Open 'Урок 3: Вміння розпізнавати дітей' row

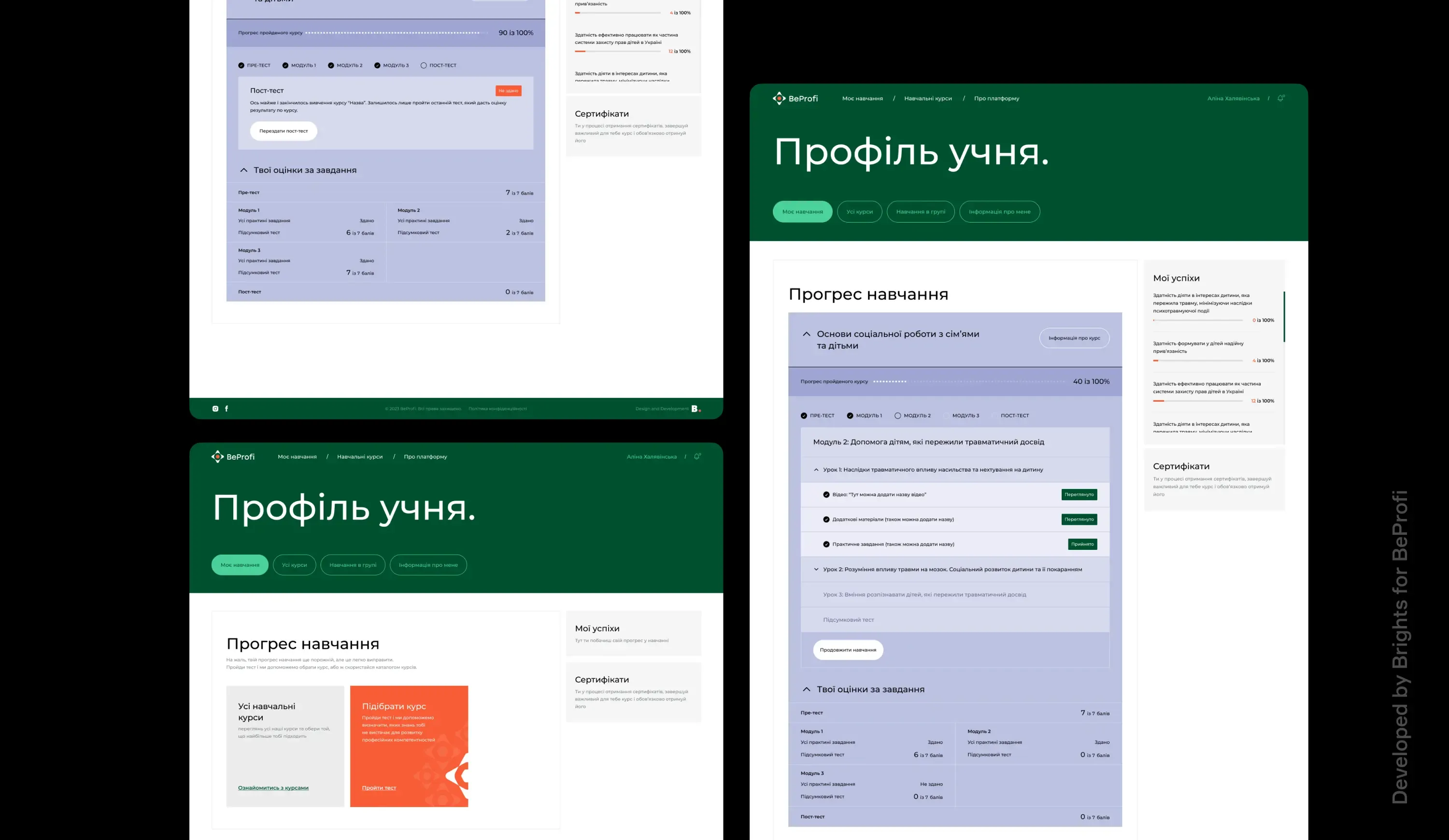click(x=954, y=595)
